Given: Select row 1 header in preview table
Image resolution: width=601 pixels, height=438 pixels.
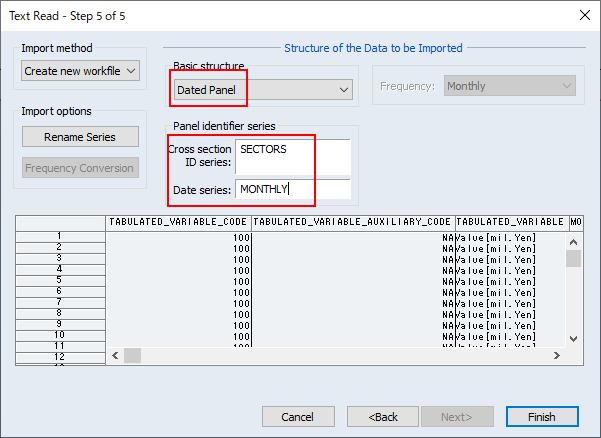Looking at the screenshot, I should click(60, 236).
